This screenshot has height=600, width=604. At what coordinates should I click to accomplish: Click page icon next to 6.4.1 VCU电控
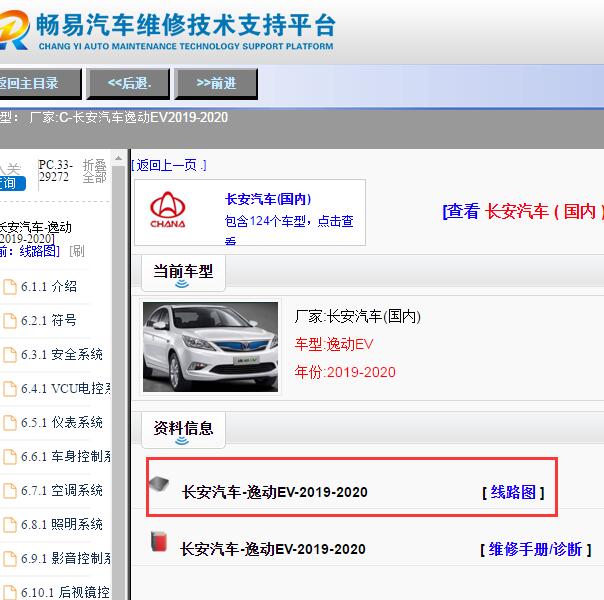(x=10, y=389)
